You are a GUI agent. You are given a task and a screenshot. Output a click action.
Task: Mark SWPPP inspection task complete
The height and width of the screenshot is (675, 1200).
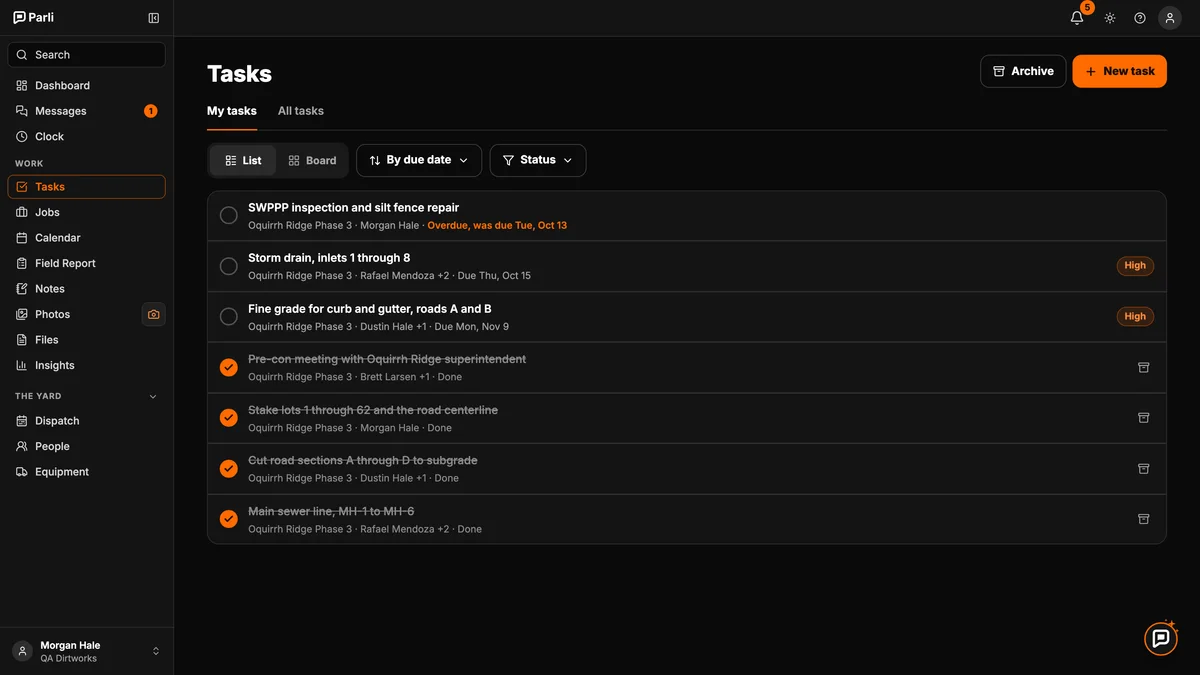229,216
